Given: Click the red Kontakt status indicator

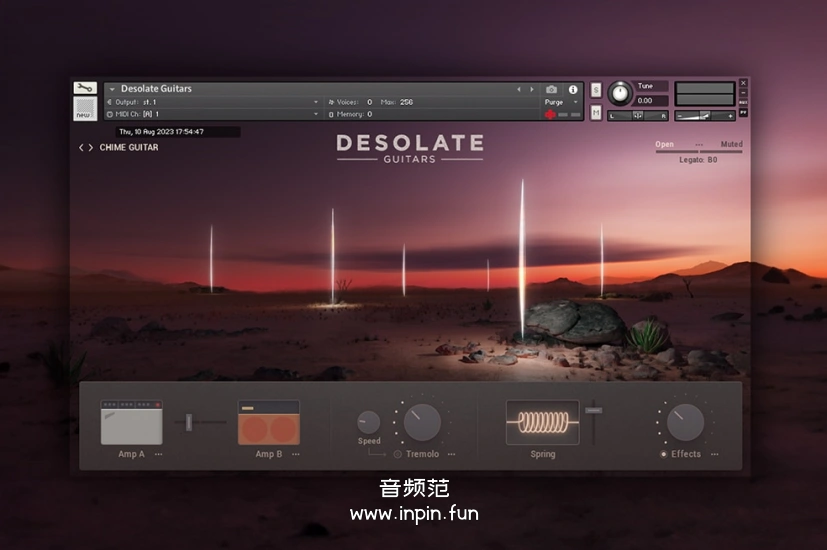Looking at the screenshot, I should click(550, 114).
